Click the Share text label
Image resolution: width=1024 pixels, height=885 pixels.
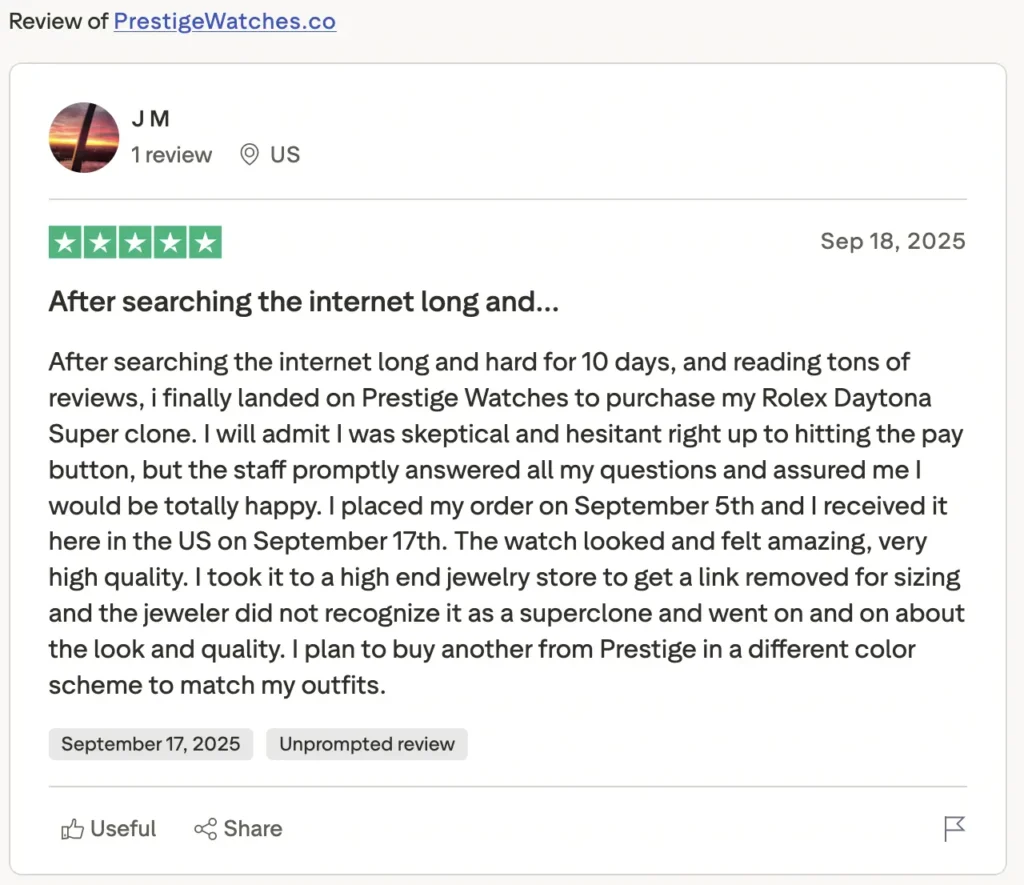point(252,828)
